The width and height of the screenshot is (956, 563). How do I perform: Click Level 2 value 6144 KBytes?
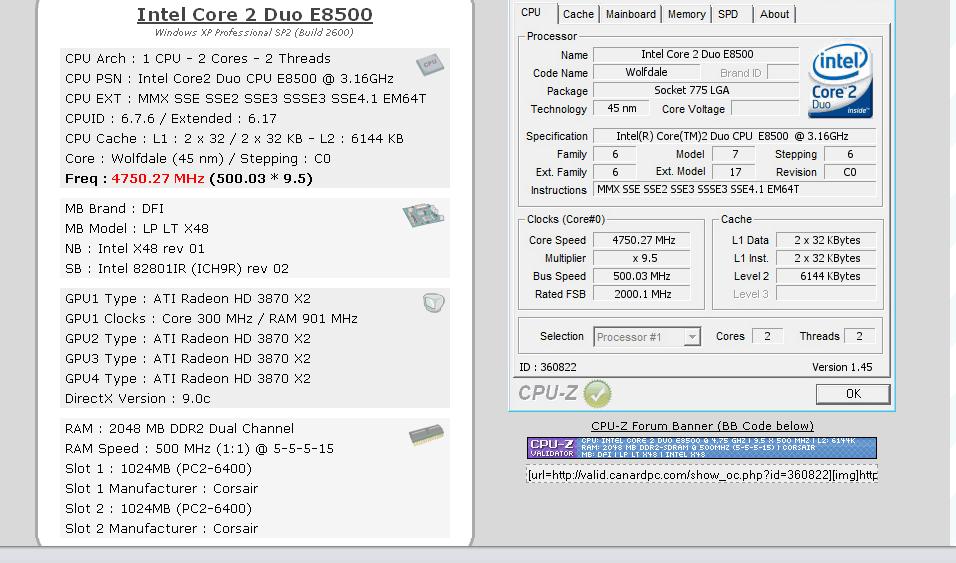(826, 276)
